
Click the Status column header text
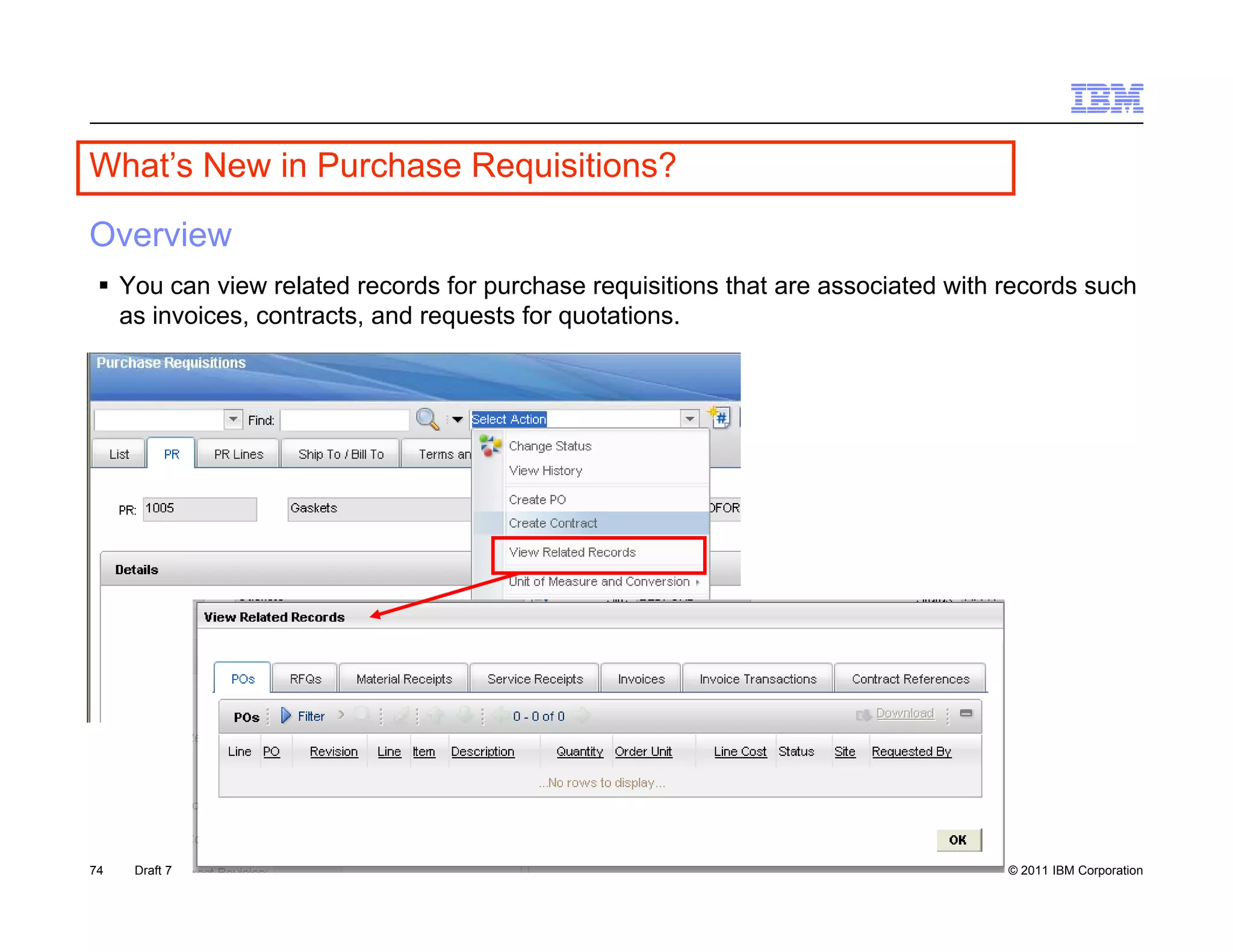pos(796,752)
